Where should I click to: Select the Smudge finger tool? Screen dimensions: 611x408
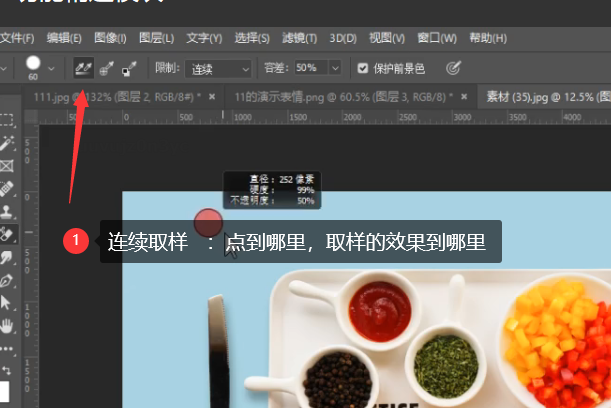pyautogui.click(x=7, y=257)
